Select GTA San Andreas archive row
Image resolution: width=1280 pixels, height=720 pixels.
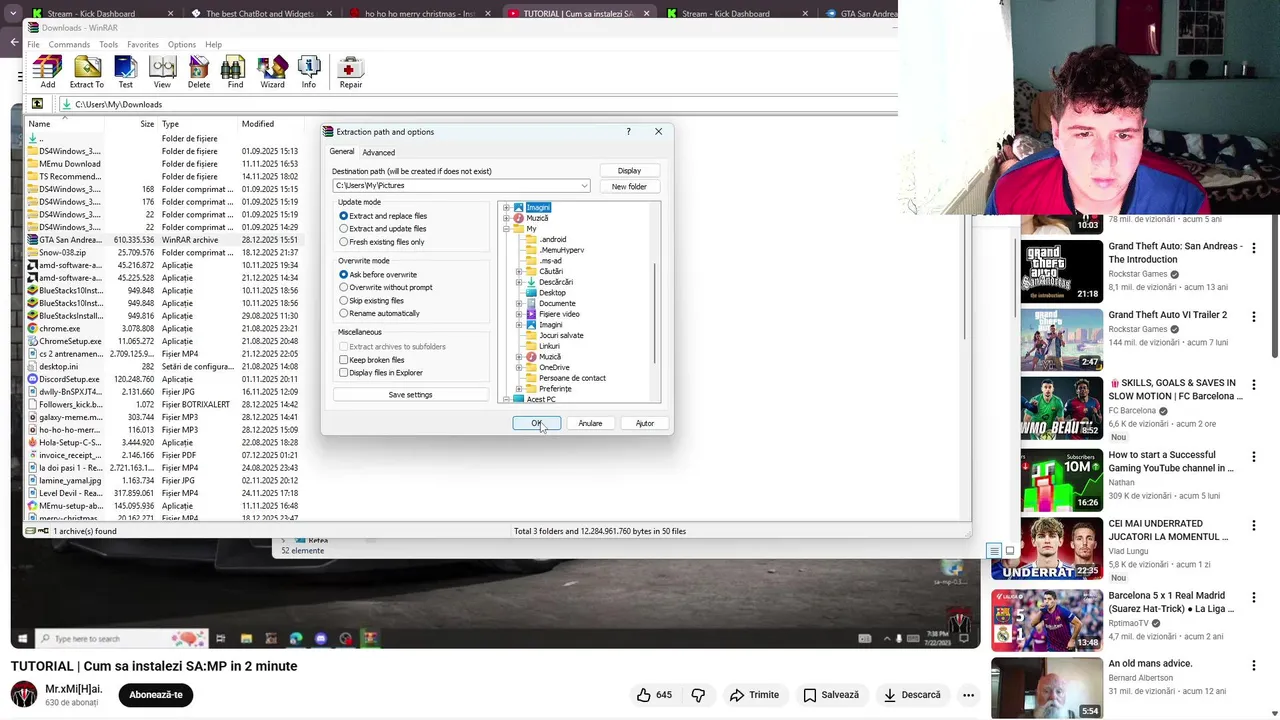click(163, 240)
